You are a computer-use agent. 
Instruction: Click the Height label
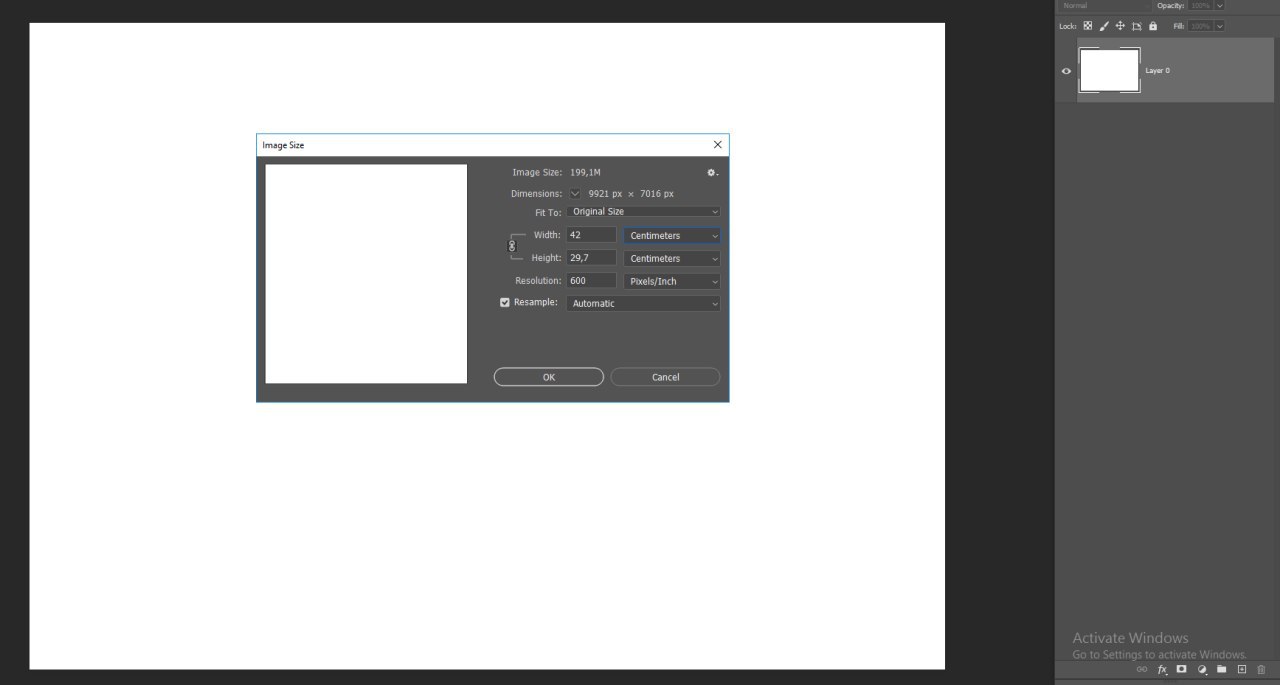coord(546,258)
